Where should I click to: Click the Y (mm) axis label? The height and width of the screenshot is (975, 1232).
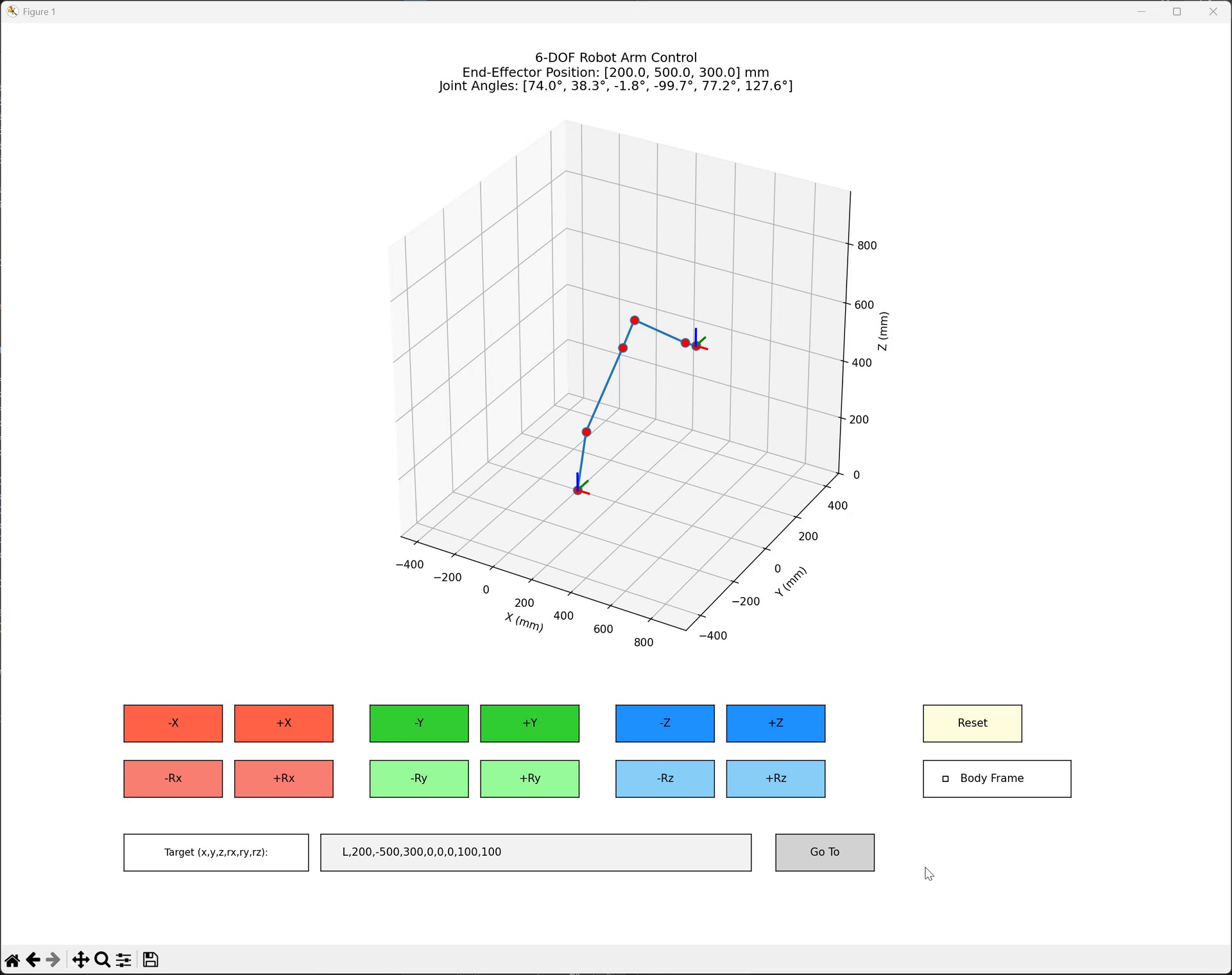tap(791, 582)
